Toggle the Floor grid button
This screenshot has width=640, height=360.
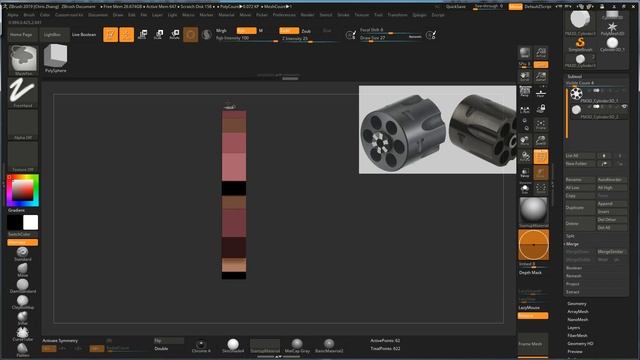541,92
